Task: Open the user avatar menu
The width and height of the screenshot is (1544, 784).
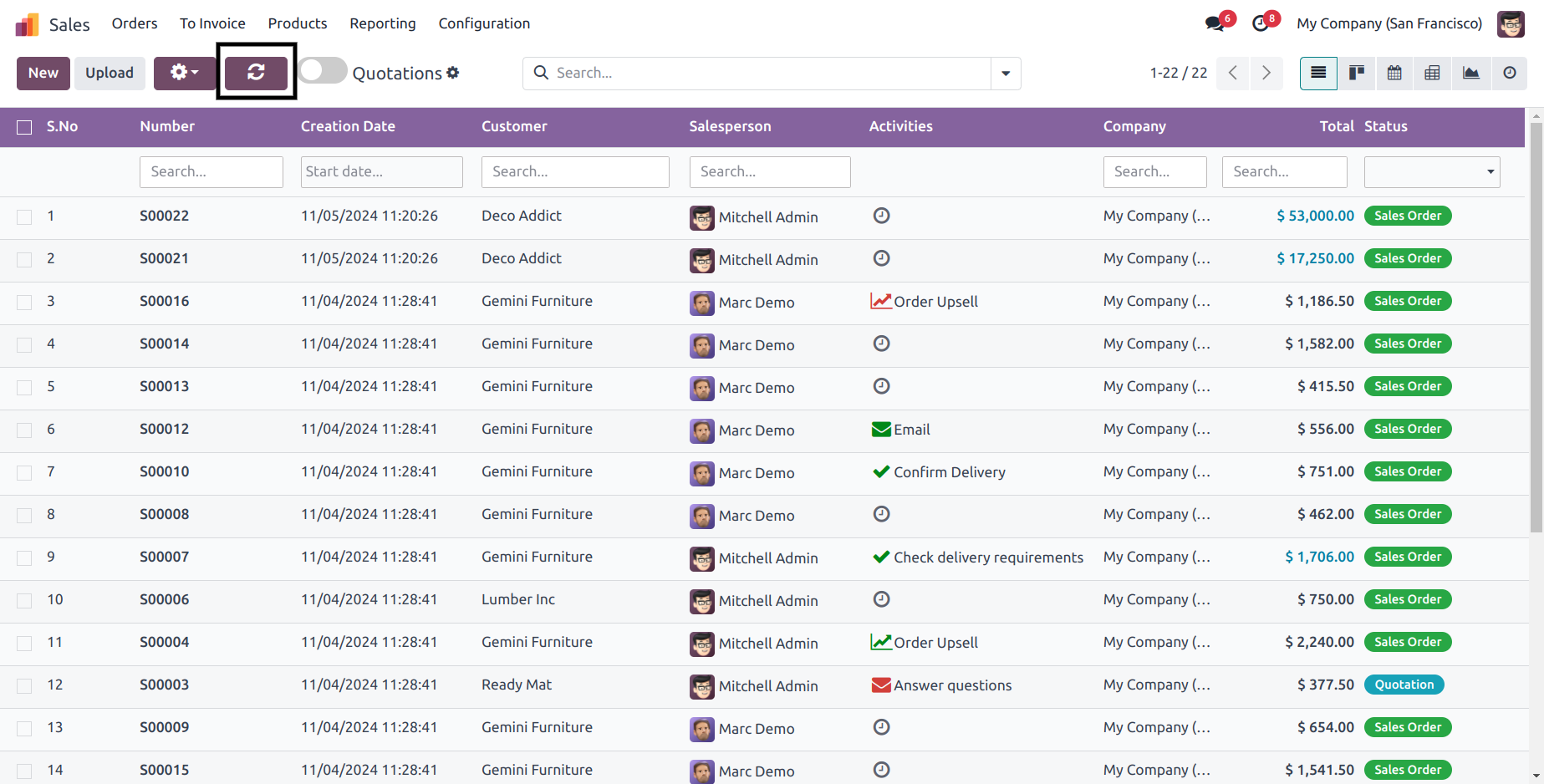Action: tap(1511, 23)
